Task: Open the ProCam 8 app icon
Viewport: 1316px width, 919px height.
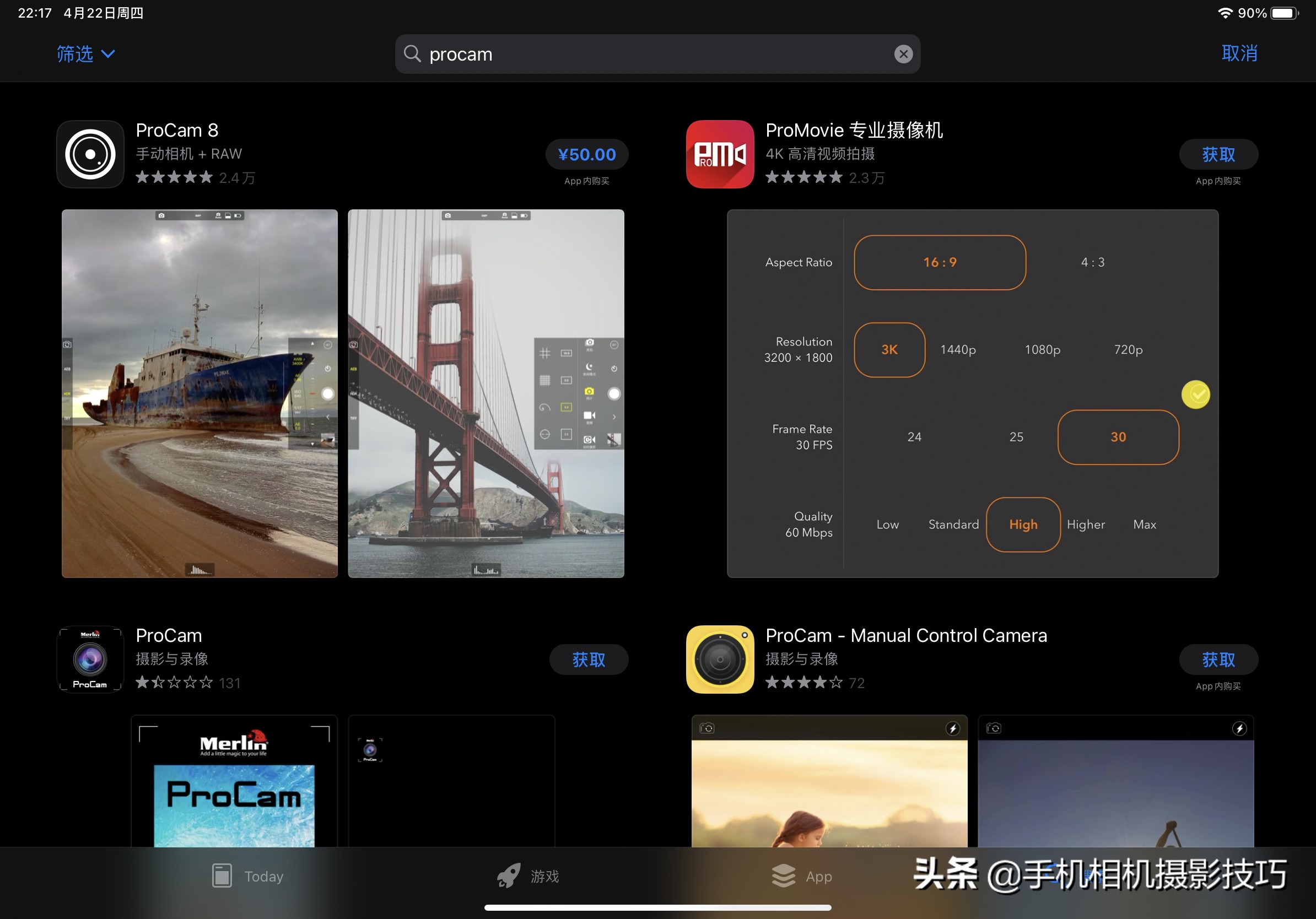Action: (x=90, y=154)
